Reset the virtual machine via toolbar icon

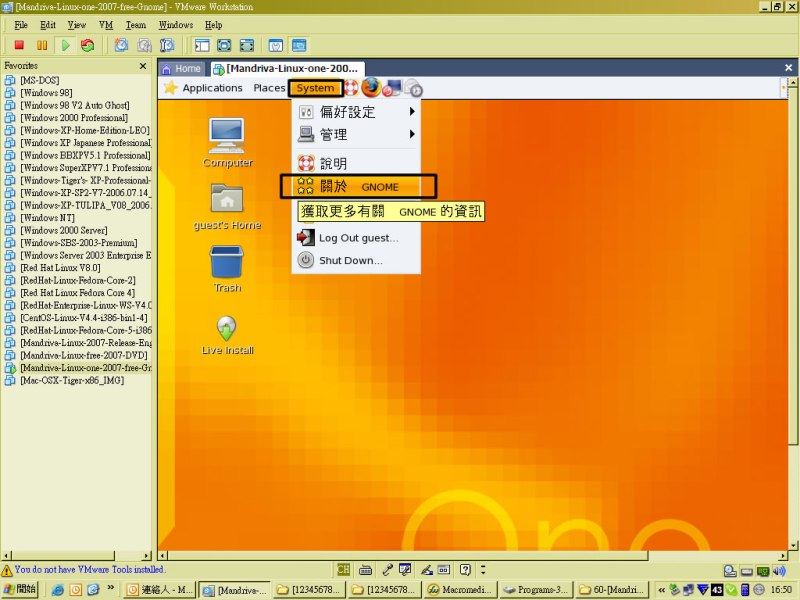pyautogui.click(x=88, y=45)
